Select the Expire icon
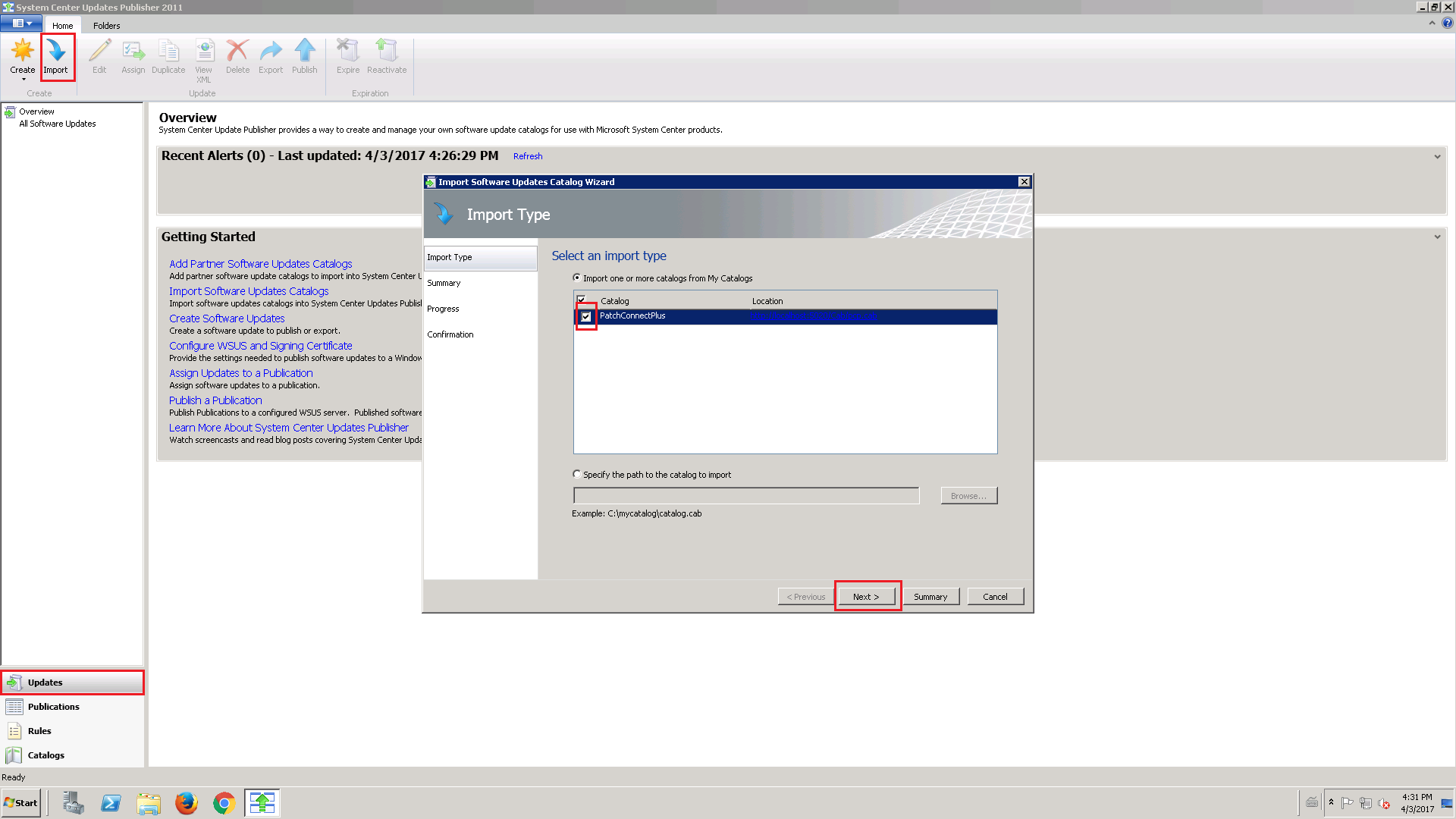 point(347,53)
